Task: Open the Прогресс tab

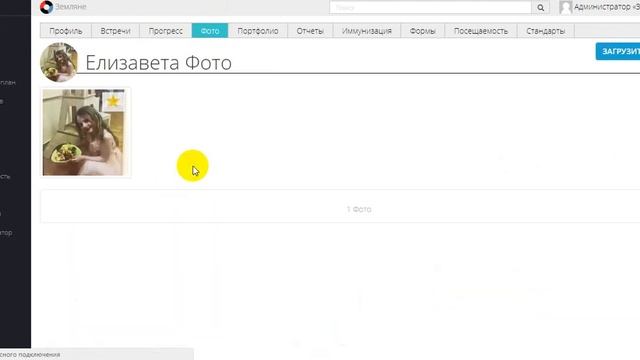Action: 165,31
